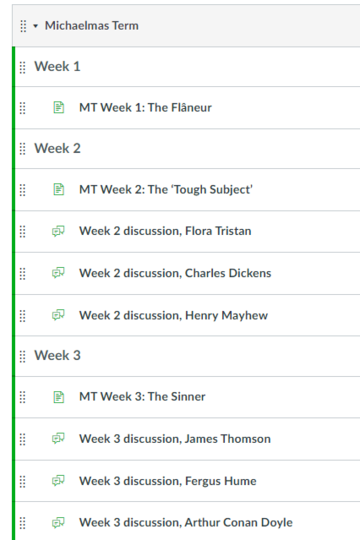This screenshot has width=360, height=540.
Task: Select the Week 3 subheader text
Action: pyautogui.click(x=57, y=355)
